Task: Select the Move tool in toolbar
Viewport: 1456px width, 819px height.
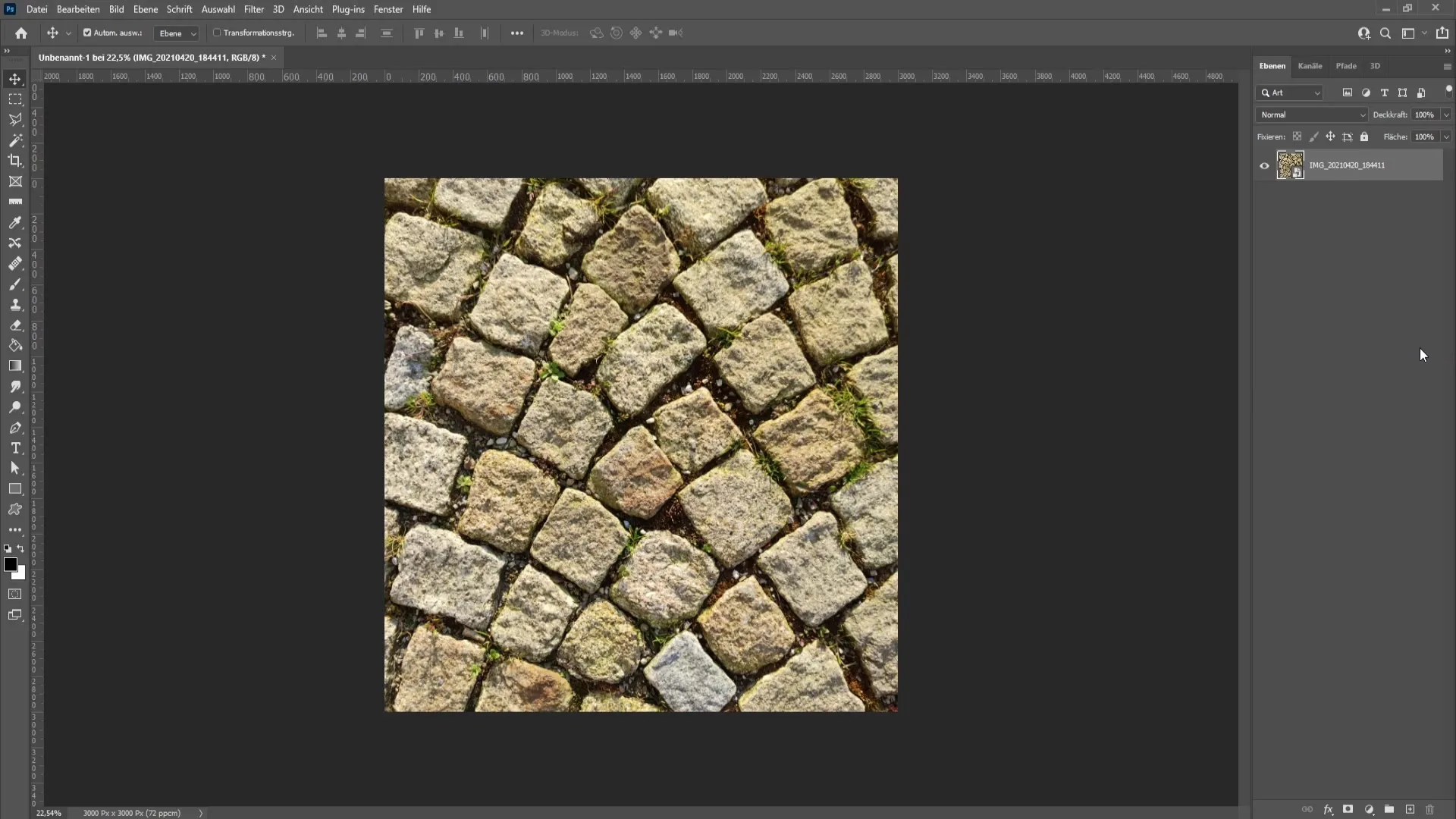Action: click(x=15, y=78)
